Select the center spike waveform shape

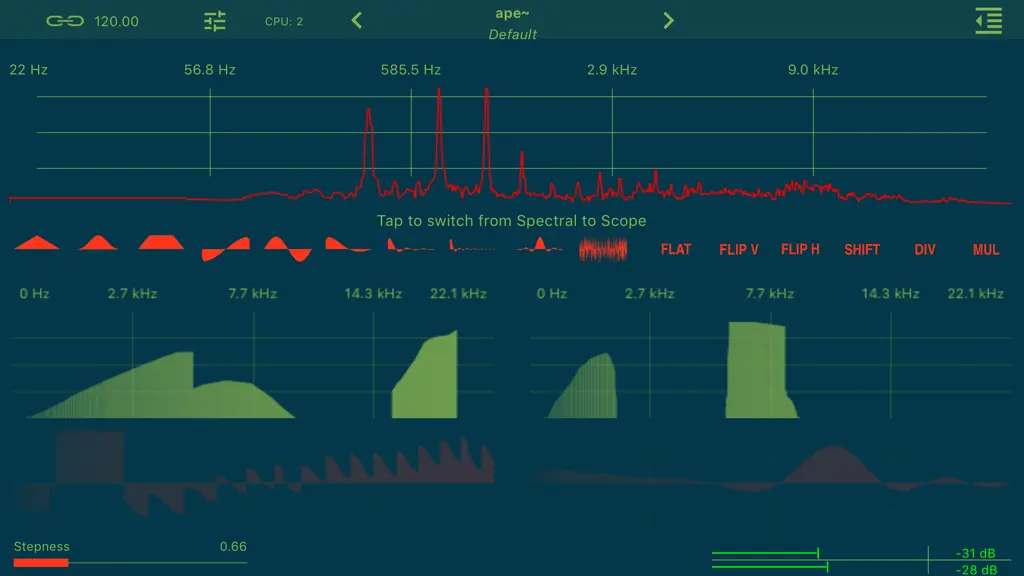(539, 246)
